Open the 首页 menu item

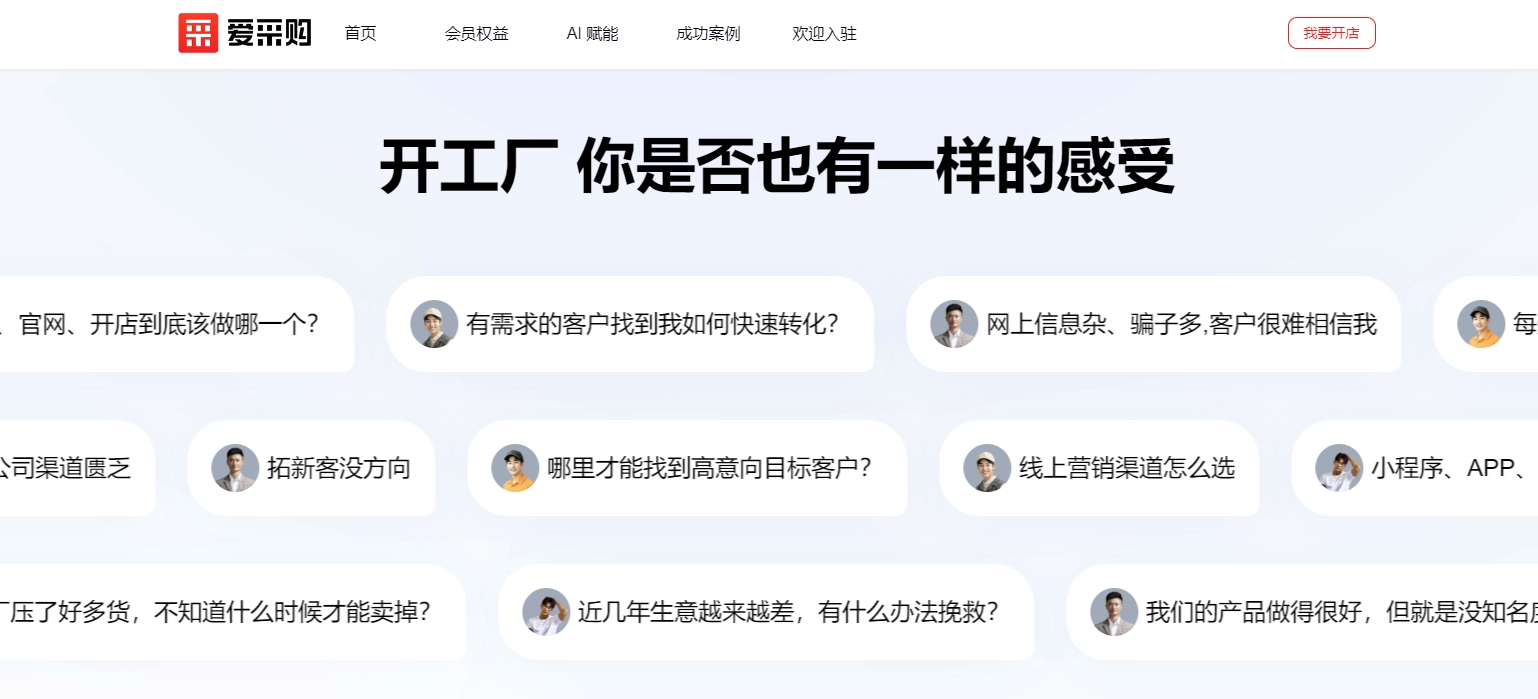click(x=360, y=33)
